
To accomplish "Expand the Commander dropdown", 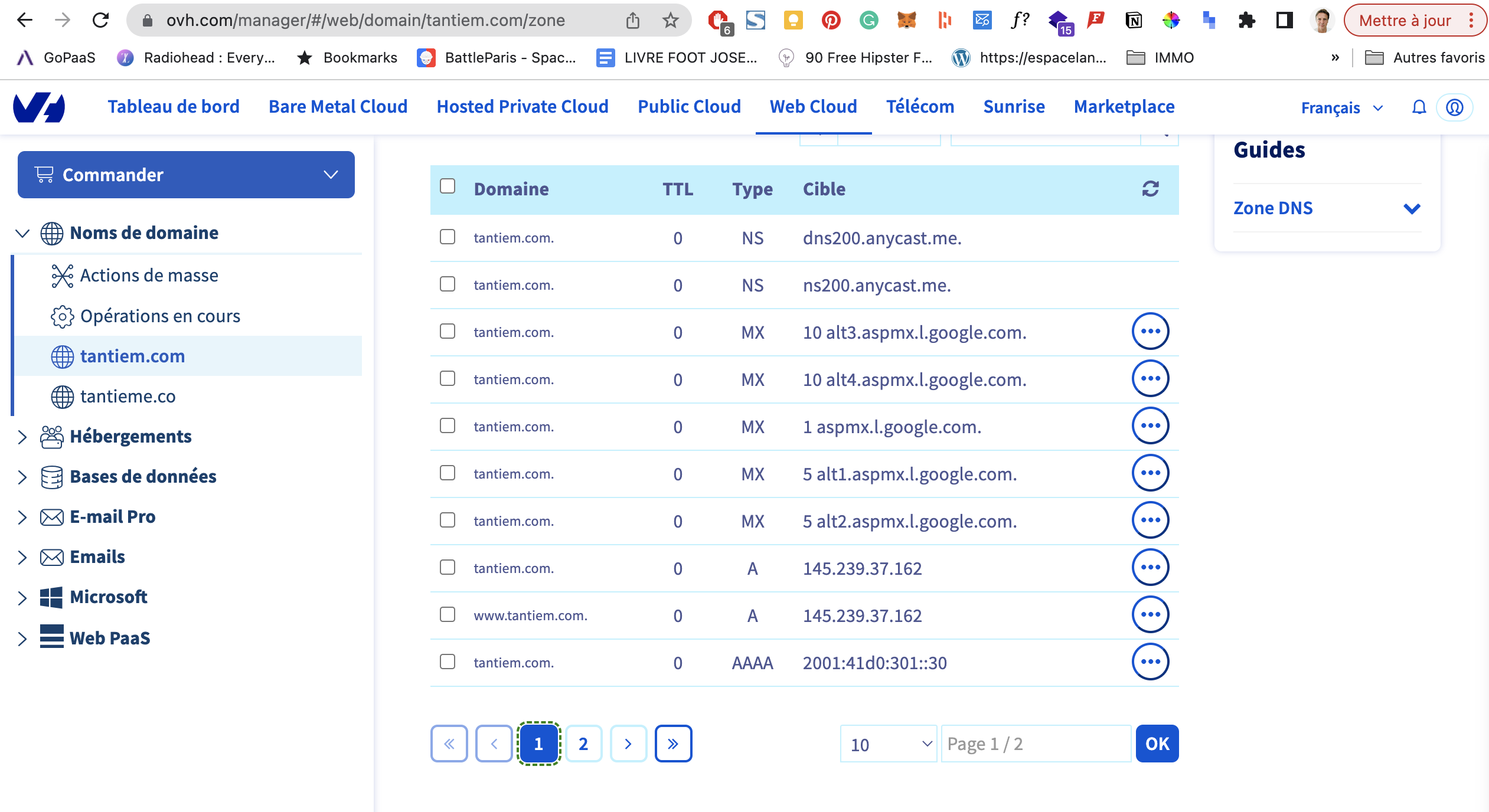I will click(x=186, y=175).
